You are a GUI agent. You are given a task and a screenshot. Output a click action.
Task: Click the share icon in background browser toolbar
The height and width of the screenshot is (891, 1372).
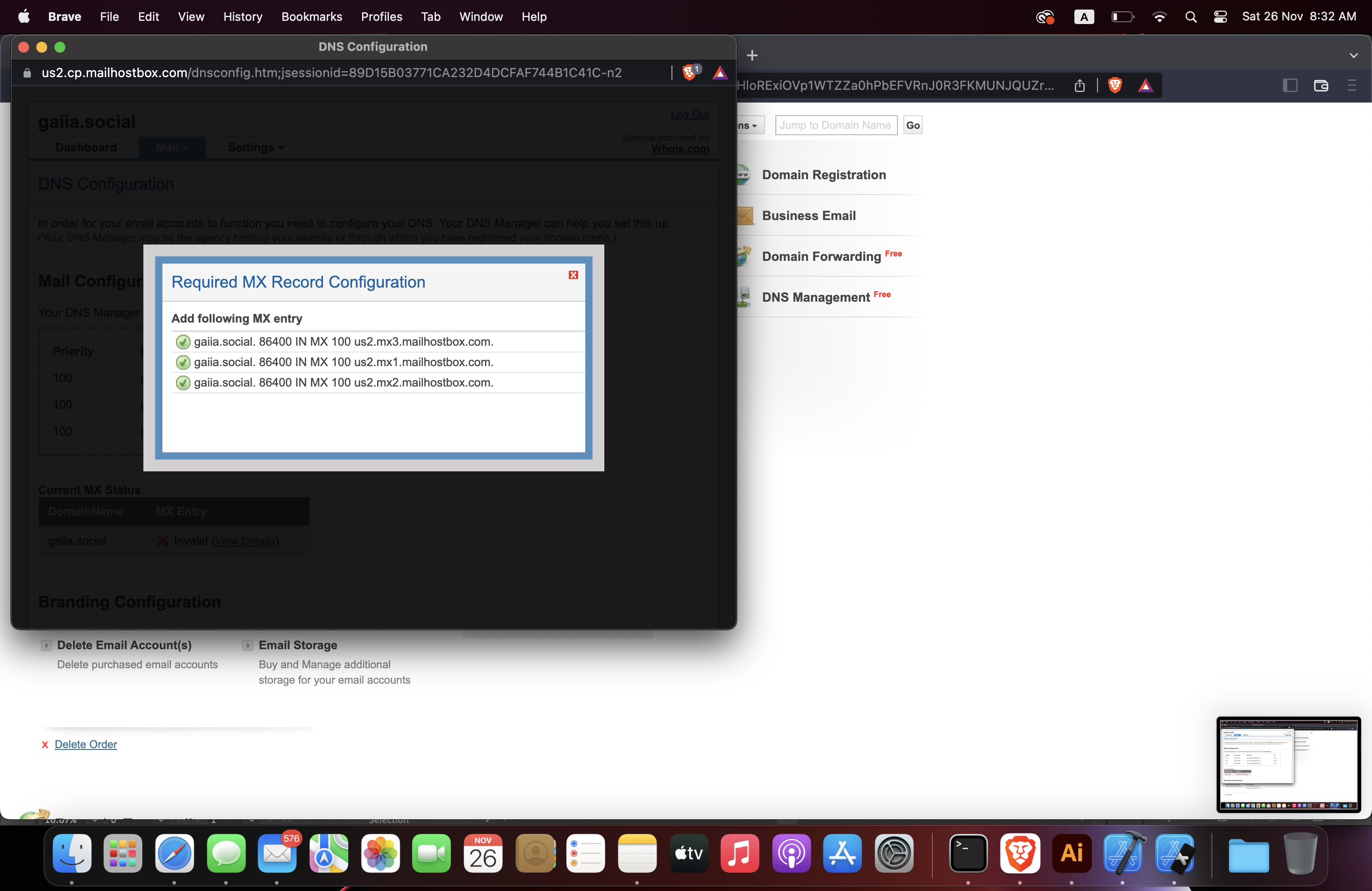(x=1080, y=86)
